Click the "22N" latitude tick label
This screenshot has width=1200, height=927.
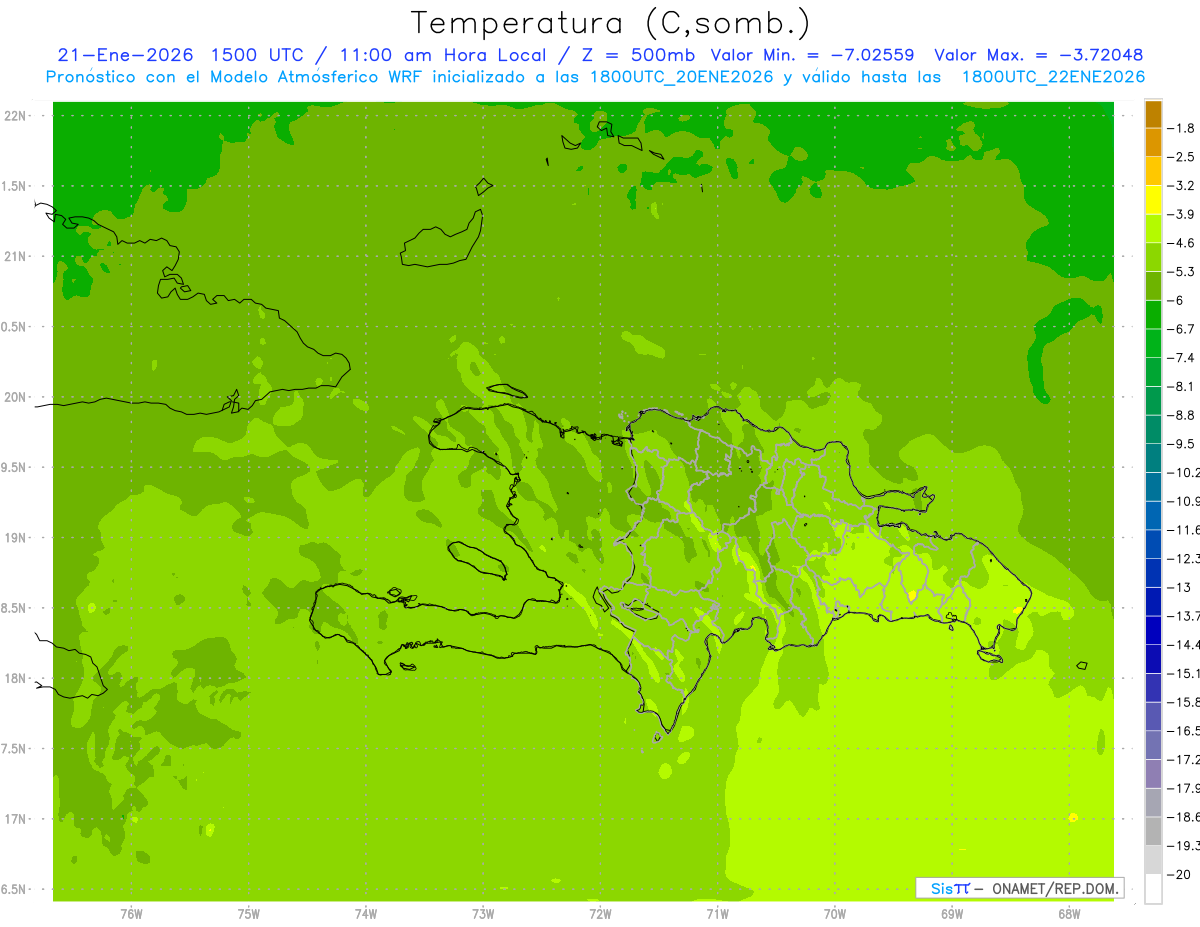[14, 116]
